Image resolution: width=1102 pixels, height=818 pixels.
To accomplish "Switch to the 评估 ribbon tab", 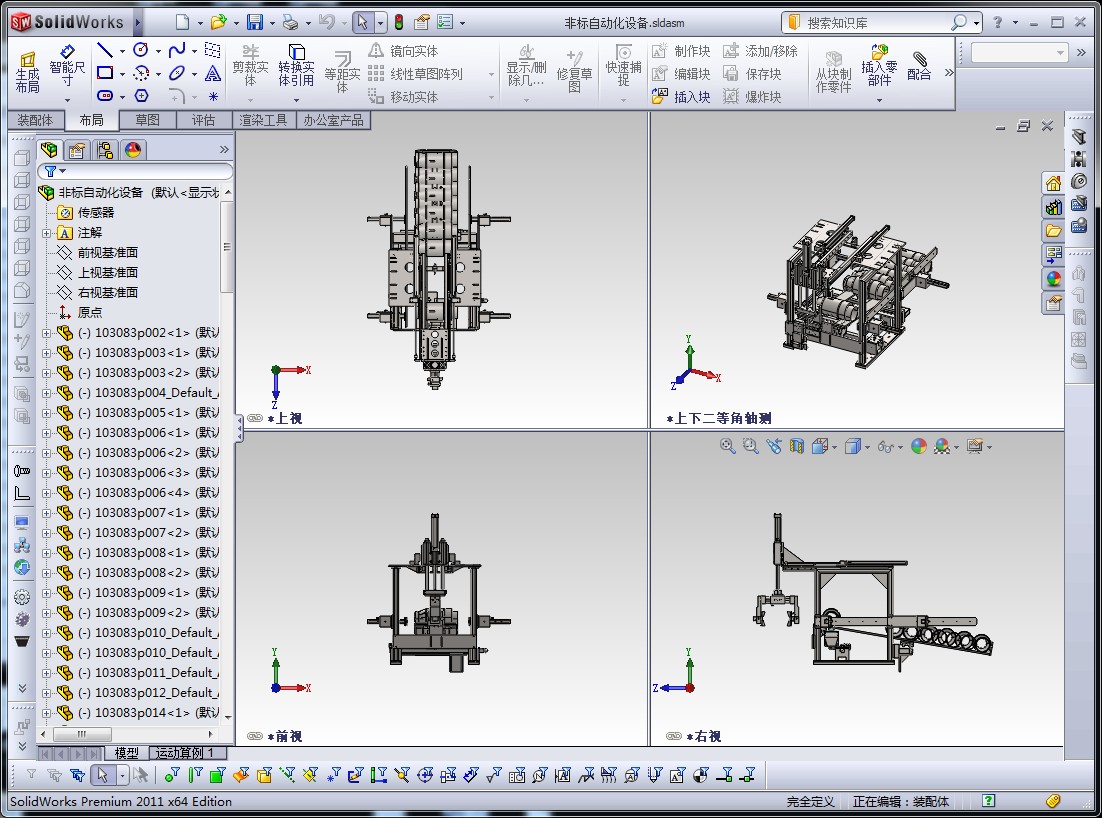I will pos(203,120).
